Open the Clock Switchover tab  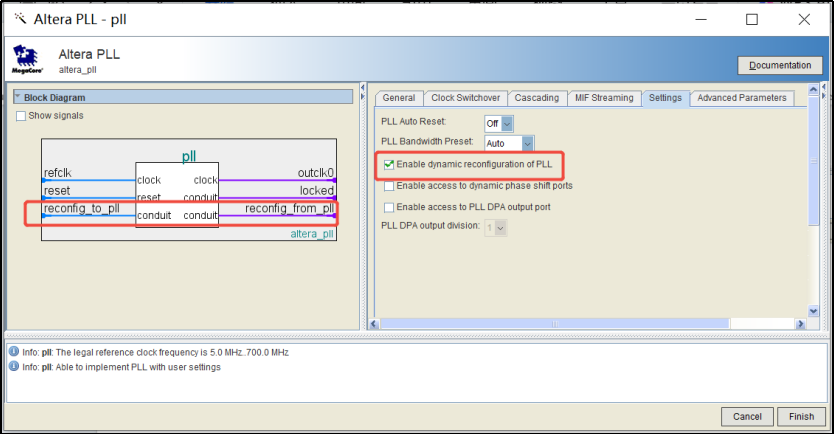click(x=465, y=98)
